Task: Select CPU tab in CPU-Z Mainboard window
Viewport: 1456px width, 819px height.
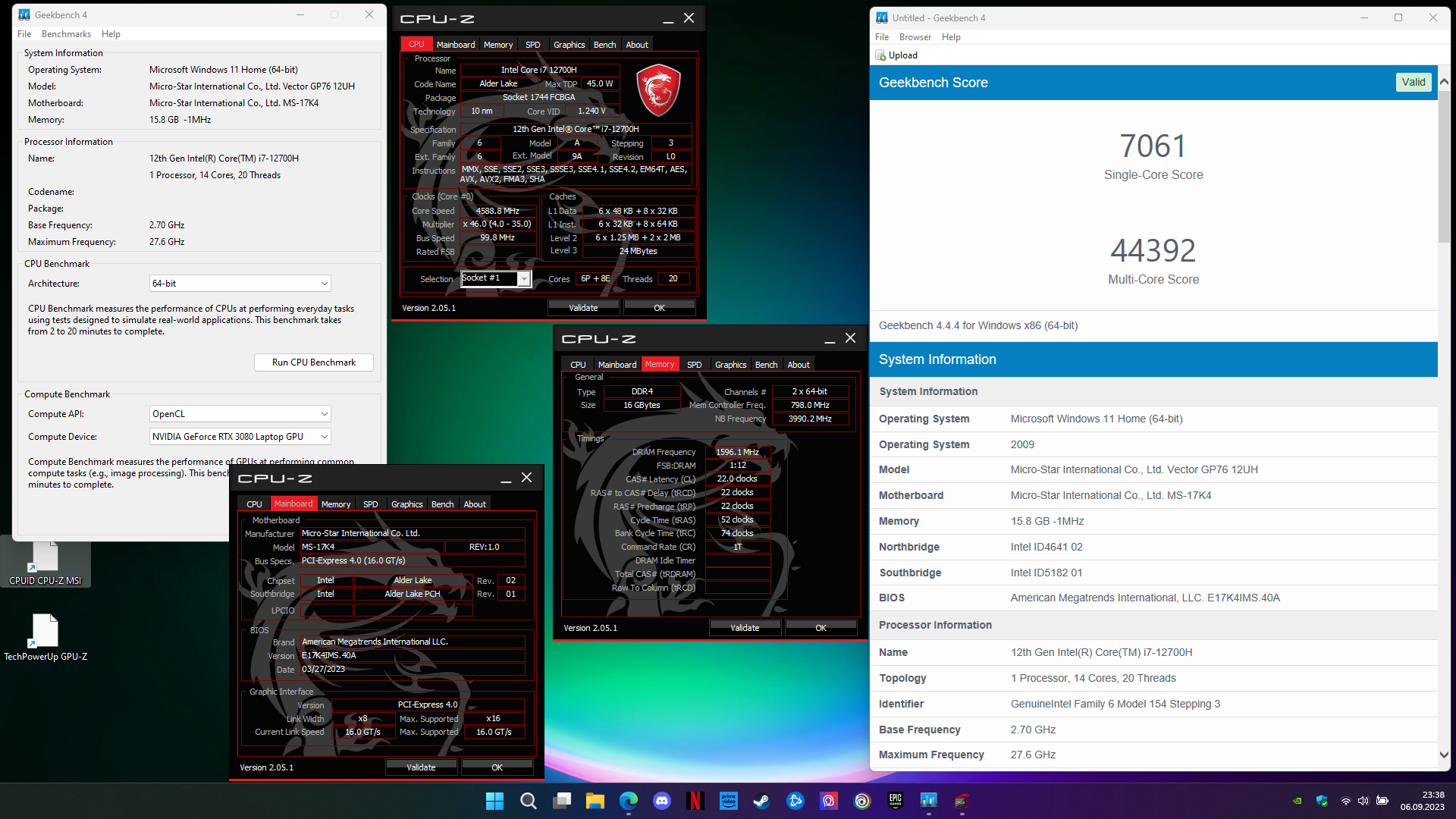Action: pos(254,504)
